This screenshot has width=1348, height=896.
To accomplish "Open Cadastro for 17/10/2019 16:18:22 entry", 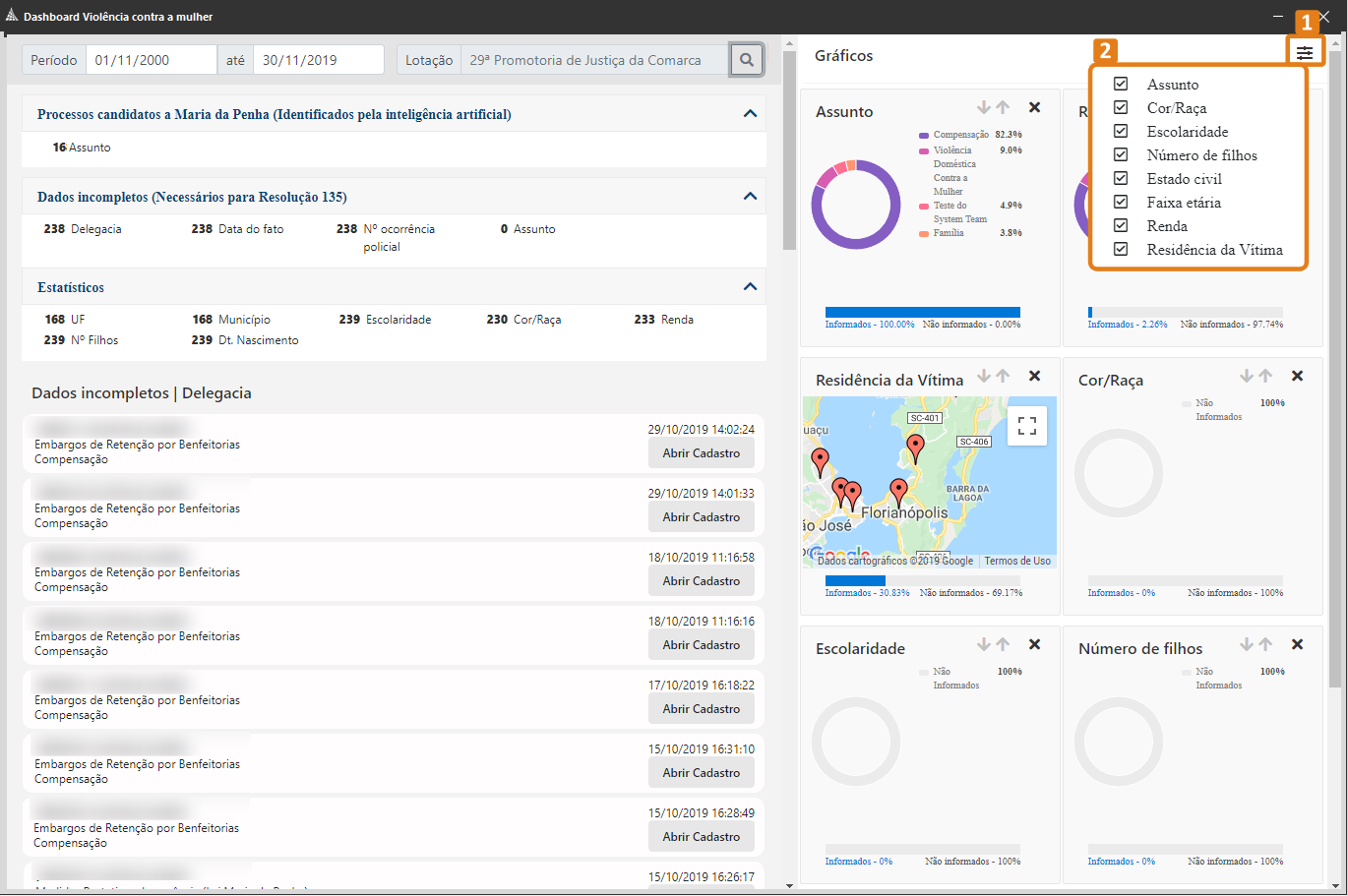I will [702, 709].
